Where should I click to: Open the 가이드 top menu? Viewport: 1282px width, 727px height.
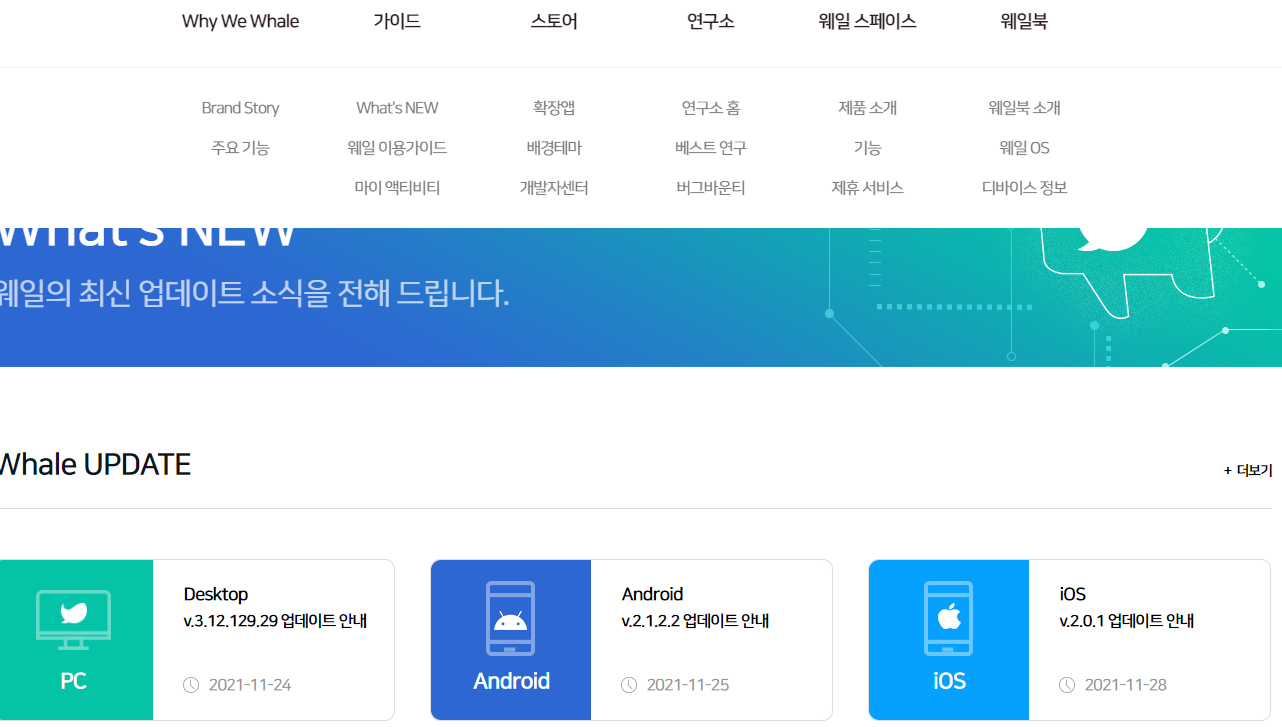click(397, 21)
